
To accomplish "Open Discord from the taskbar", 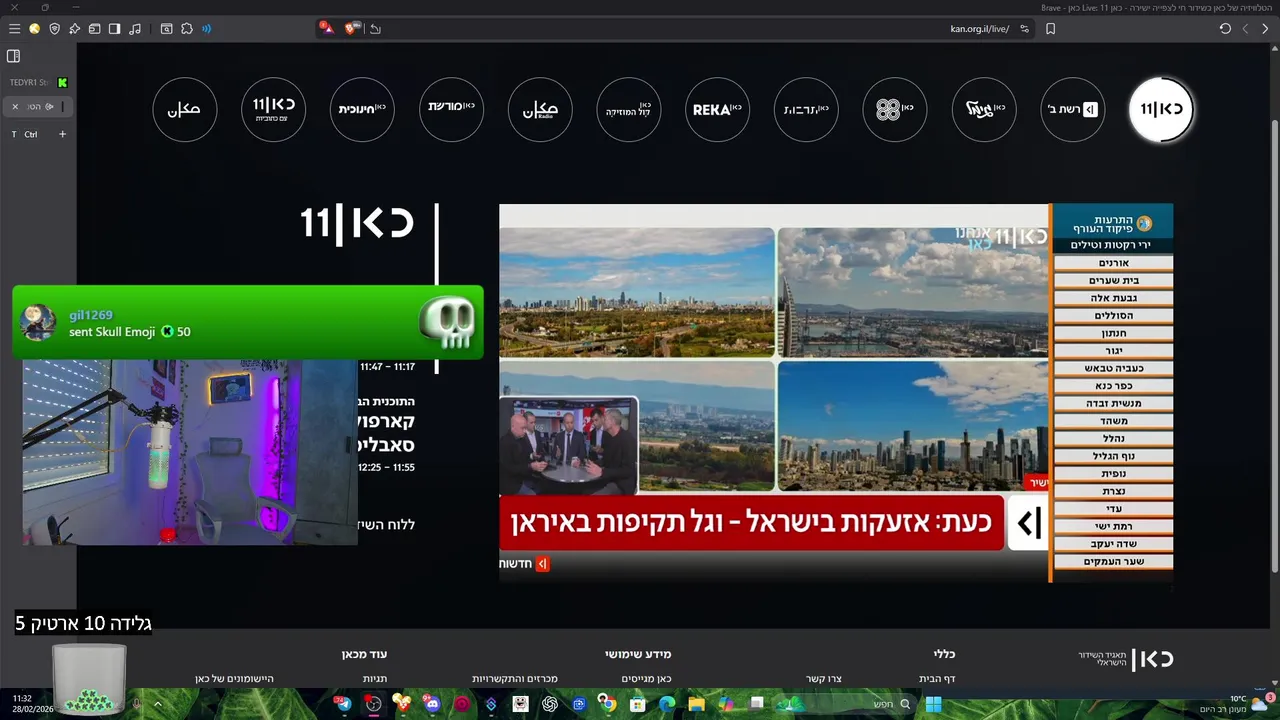I will 432,704.
